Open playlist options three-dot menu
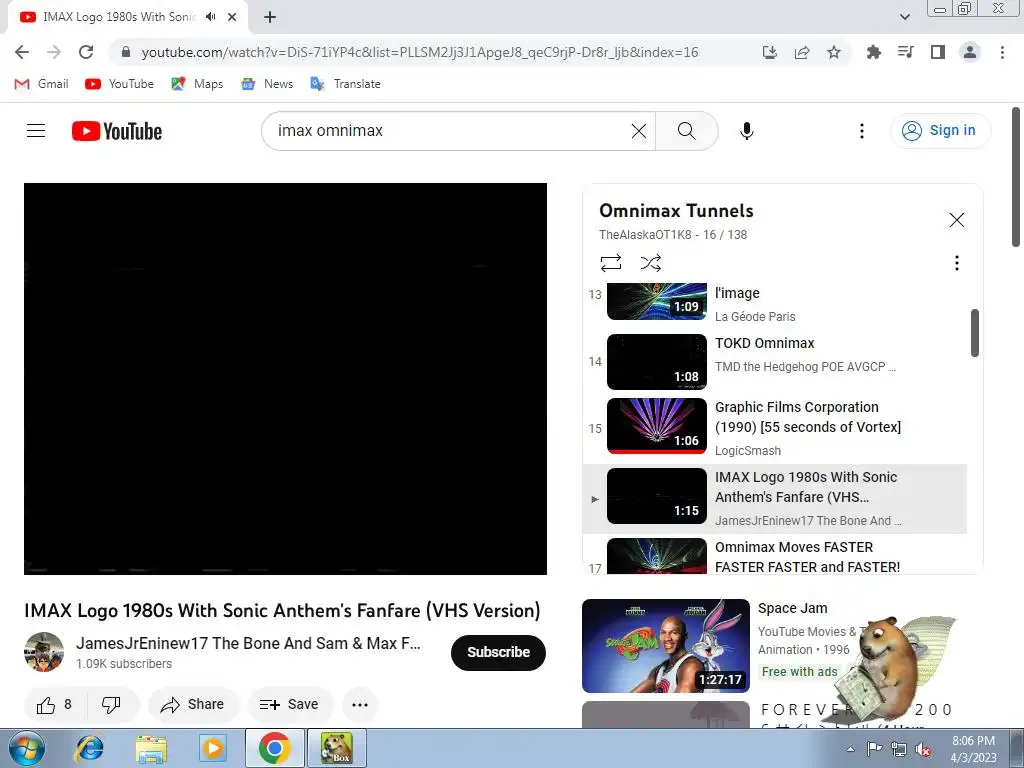Screen dimensions: 1024x768 pyautogui.click(x=956, y=263)
